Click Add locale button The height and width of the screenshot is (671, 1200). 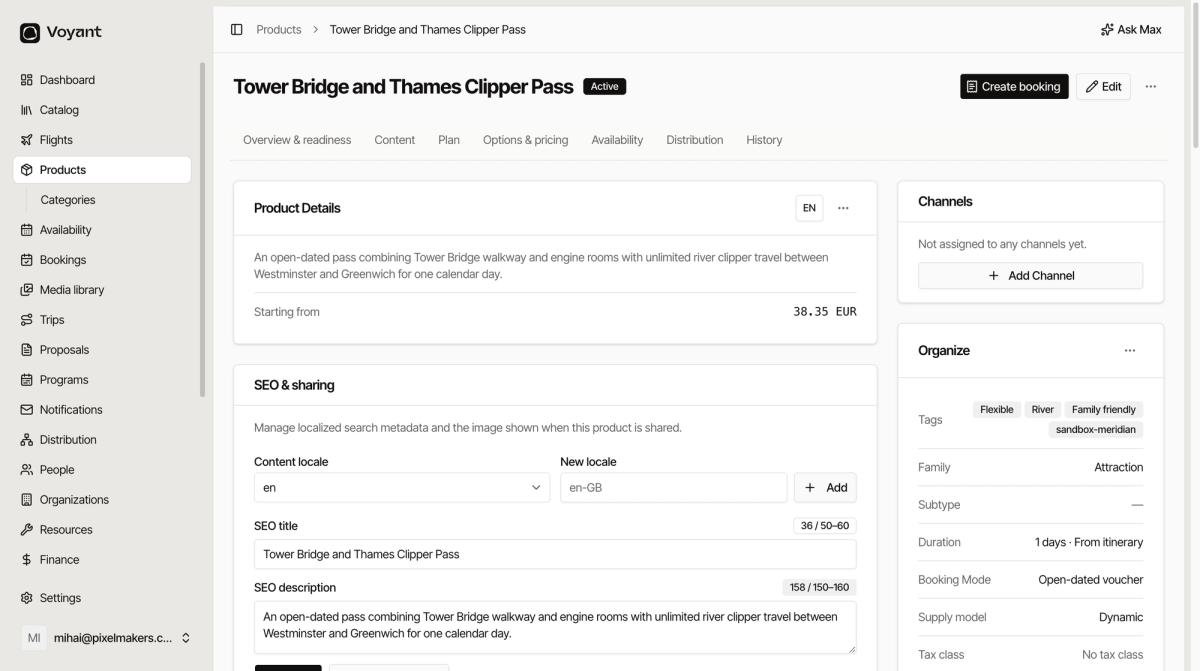pos(825,488)
